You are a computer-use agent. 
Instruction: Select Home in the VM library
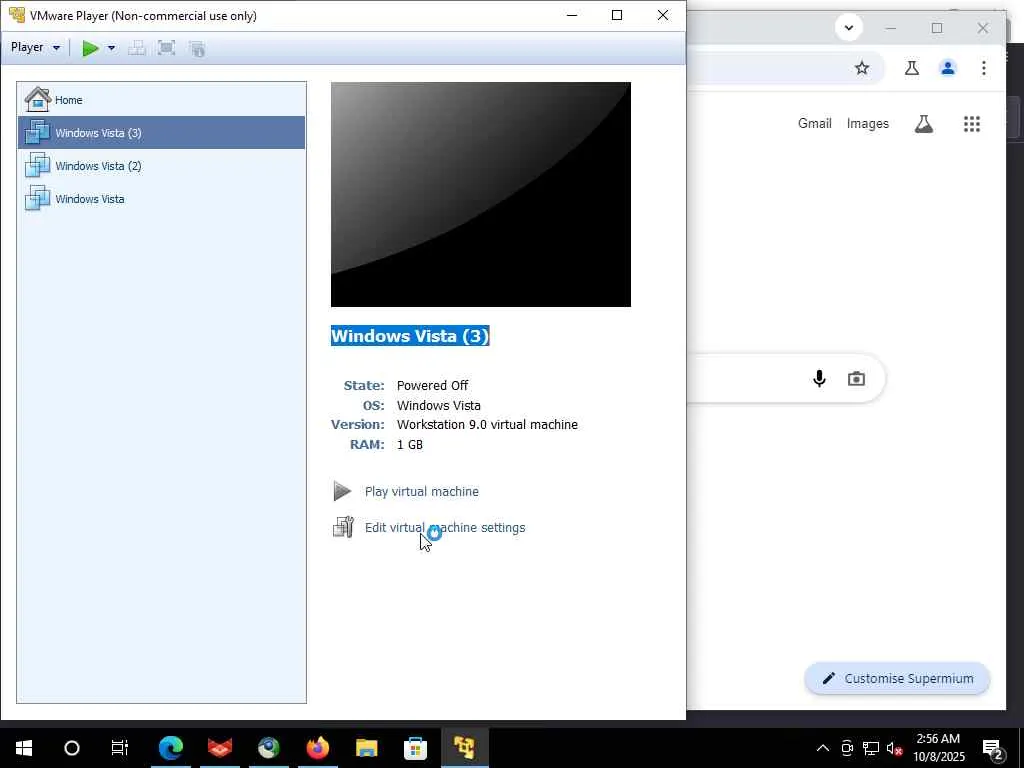click(x=161, y=100)
